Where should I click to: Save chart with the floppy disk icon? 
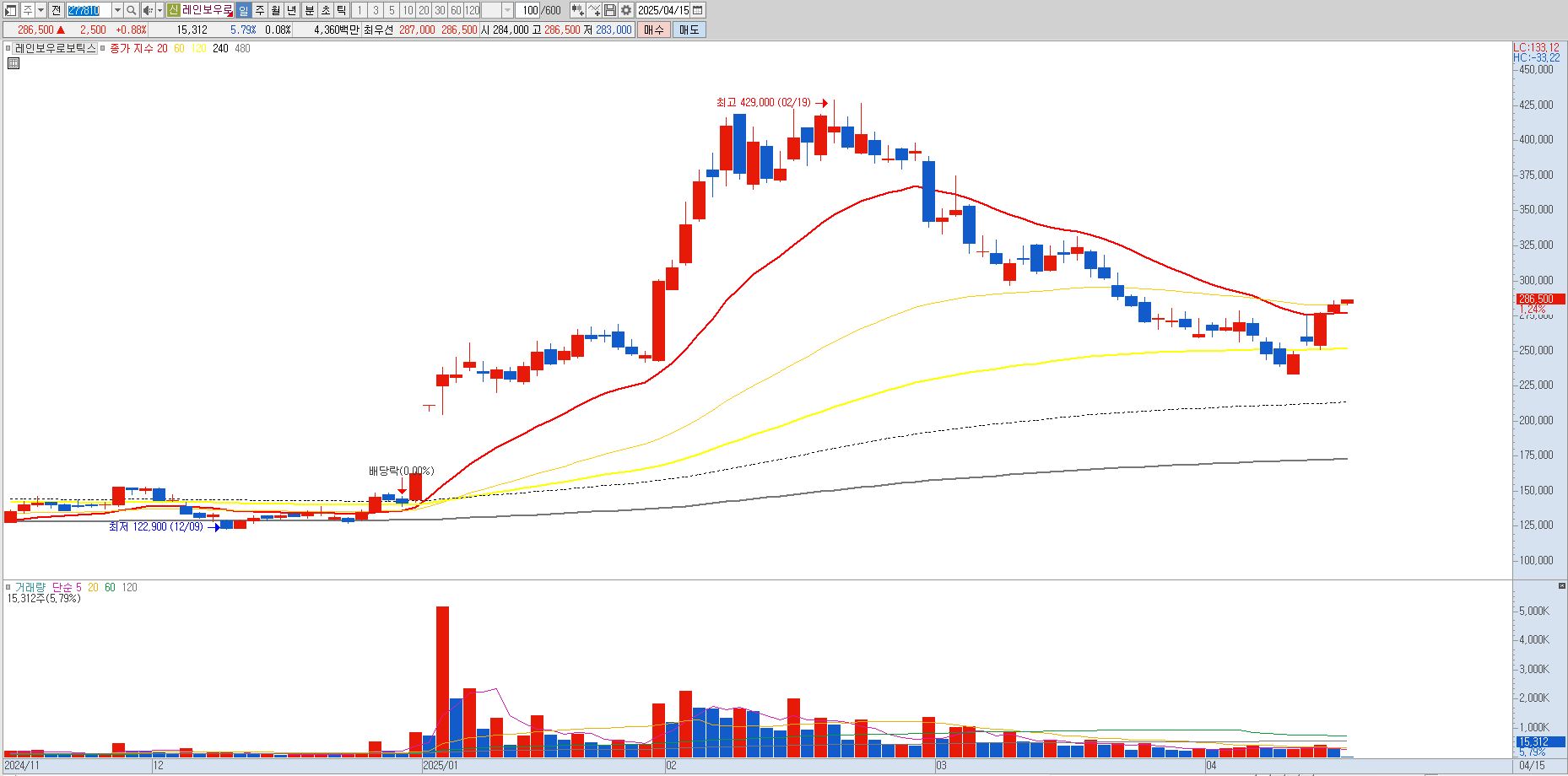coord(610,10)
